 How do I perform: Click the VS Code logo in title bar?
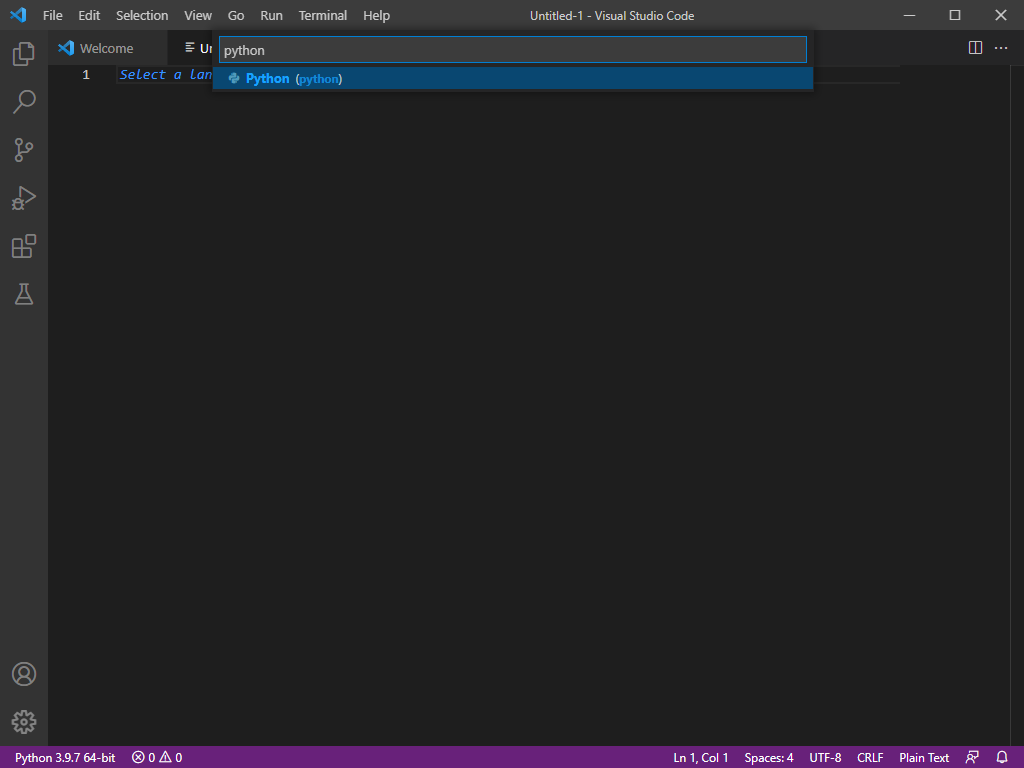18,14
